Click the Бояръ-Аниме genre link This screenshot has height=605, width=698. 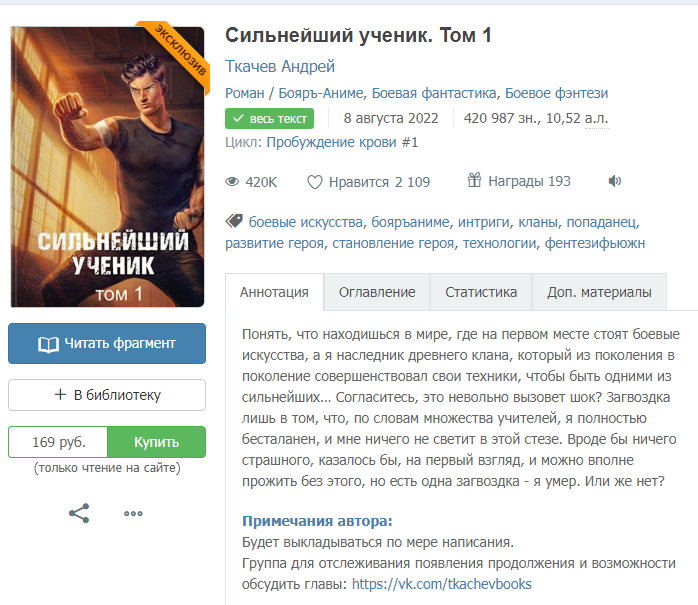pos(321,93)
